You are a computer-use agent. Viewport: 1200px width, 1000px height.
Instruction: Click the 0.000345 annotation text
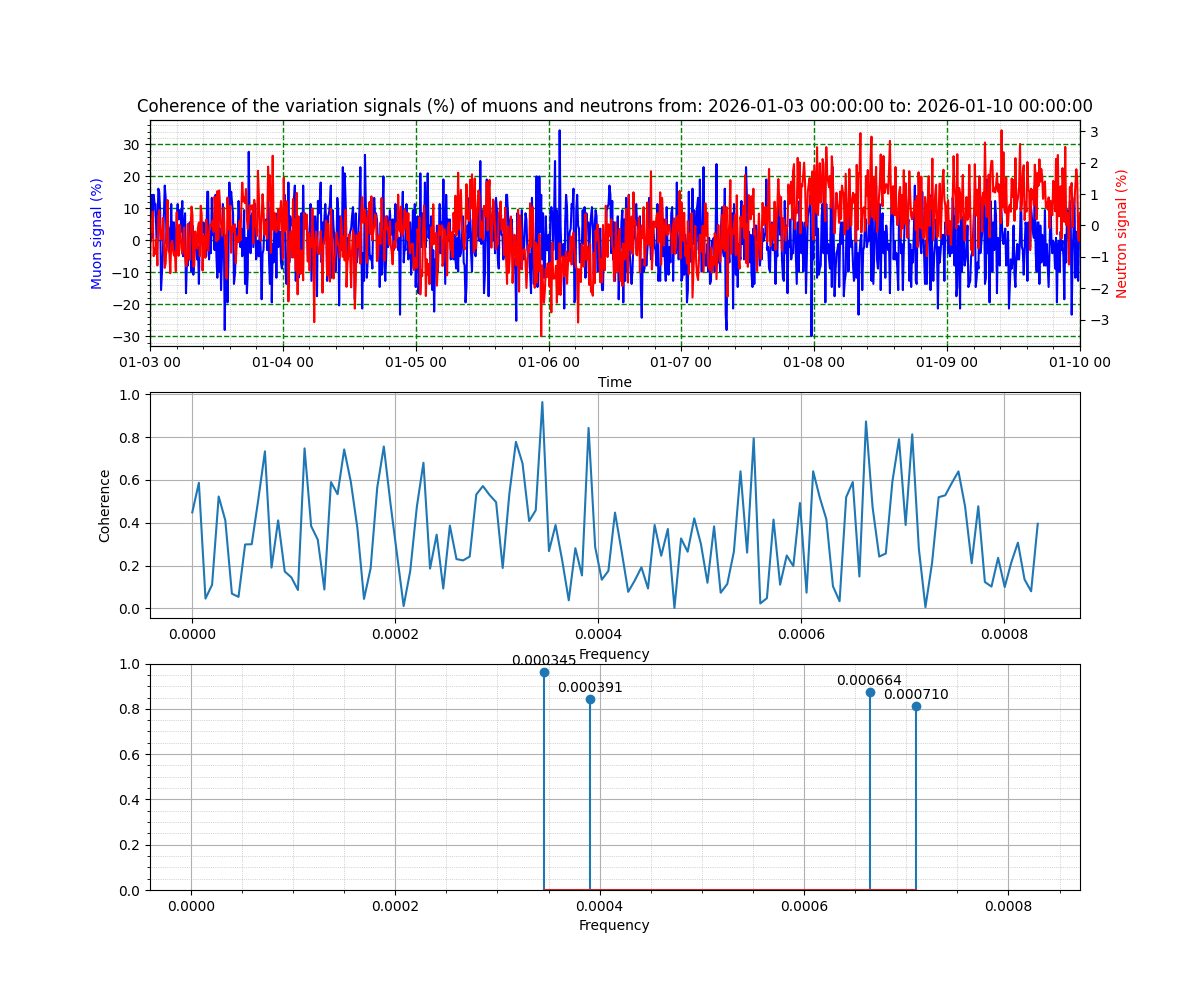(x=544, y=660)
